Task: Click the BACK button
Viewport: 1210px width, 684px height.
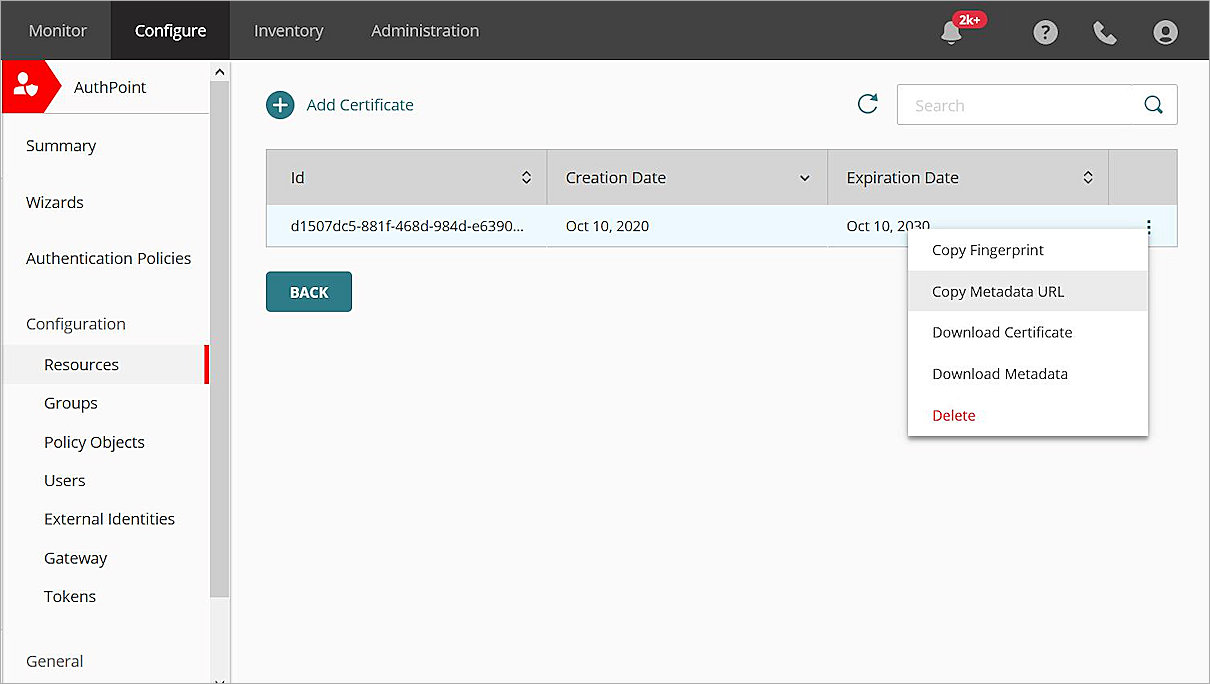Action: coord(308,291)
